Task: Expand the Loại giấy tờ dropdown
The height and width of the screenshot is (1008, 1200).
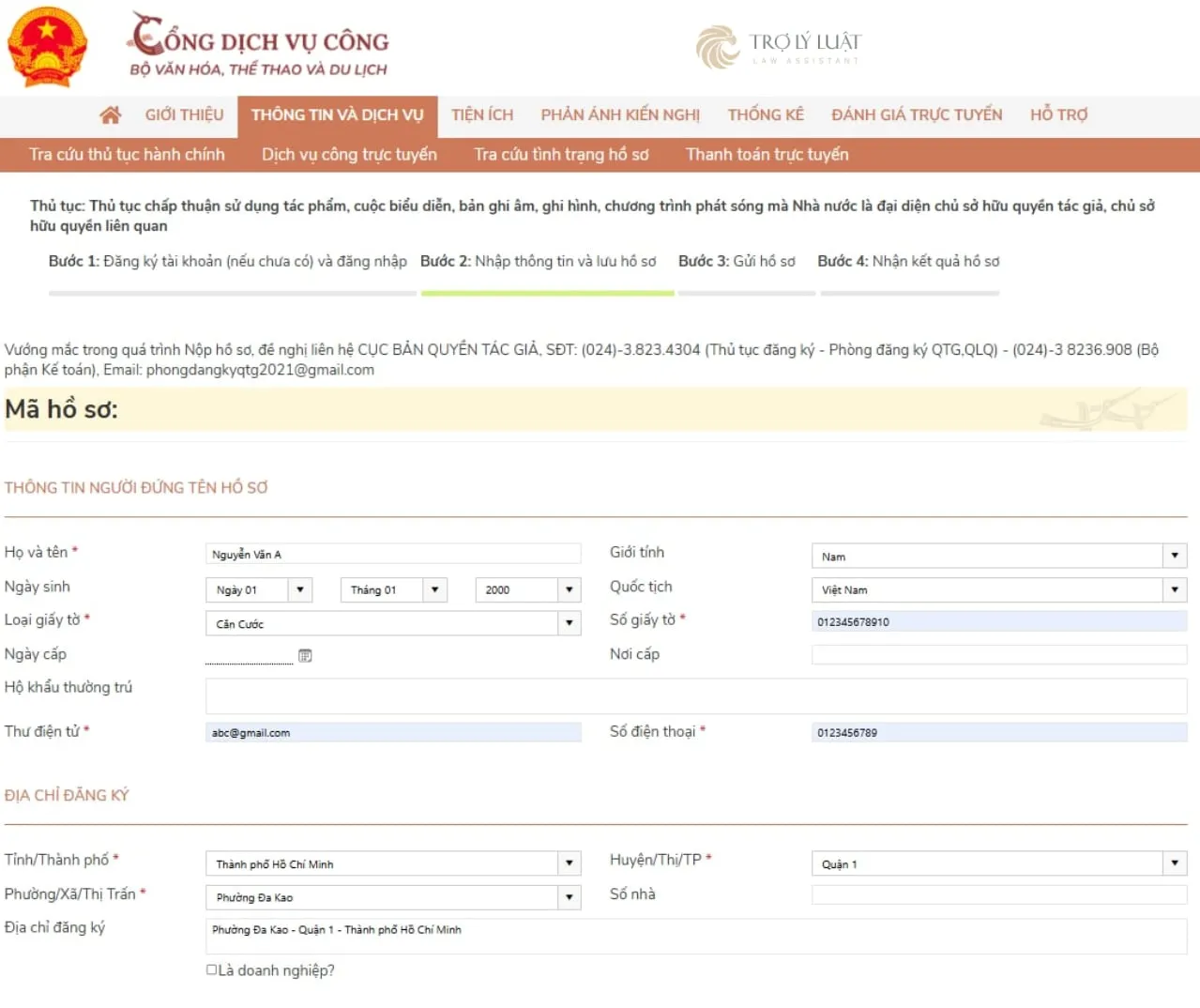Action: (x=569, y=623)
